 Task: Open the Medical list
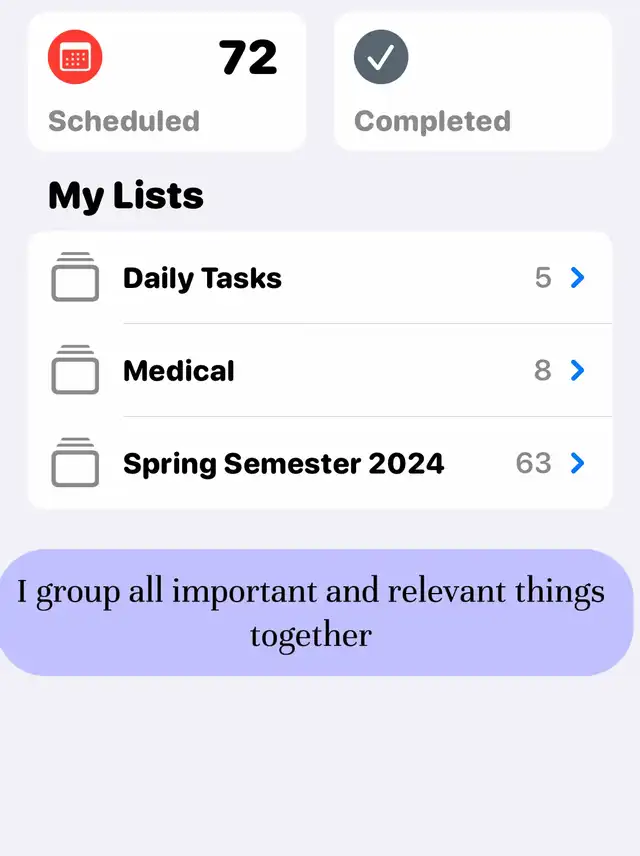click(320, 370)
